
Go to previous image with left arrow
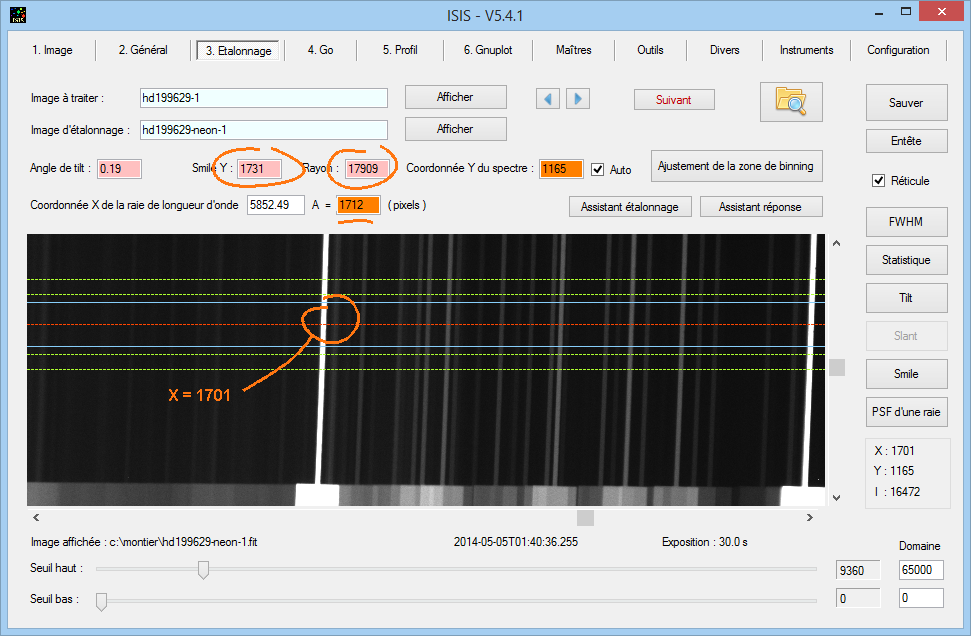coord(547,98)
